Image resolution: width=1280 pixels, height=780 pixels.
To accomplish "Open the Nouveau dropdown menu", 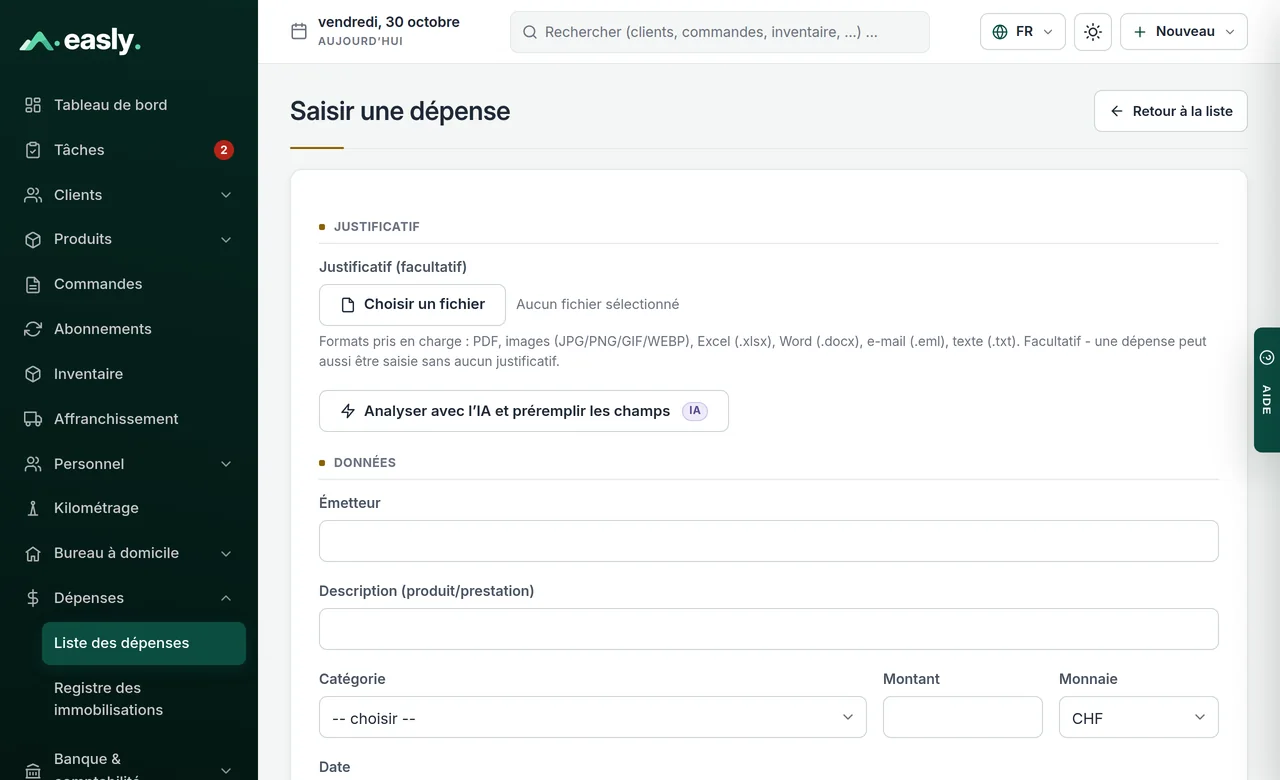I will click(x=1184, y=32).
